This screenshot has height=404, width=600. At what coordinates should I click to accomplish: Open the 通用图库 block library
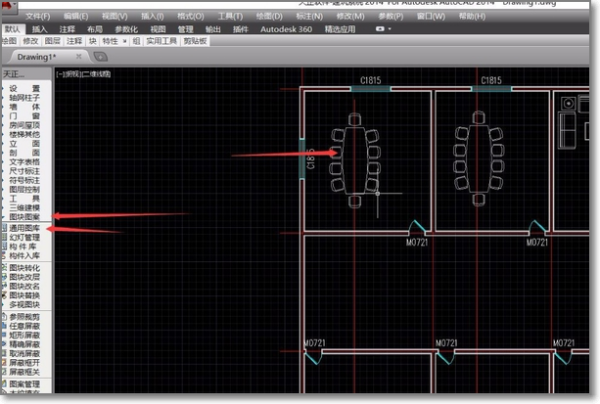[24, 228]
